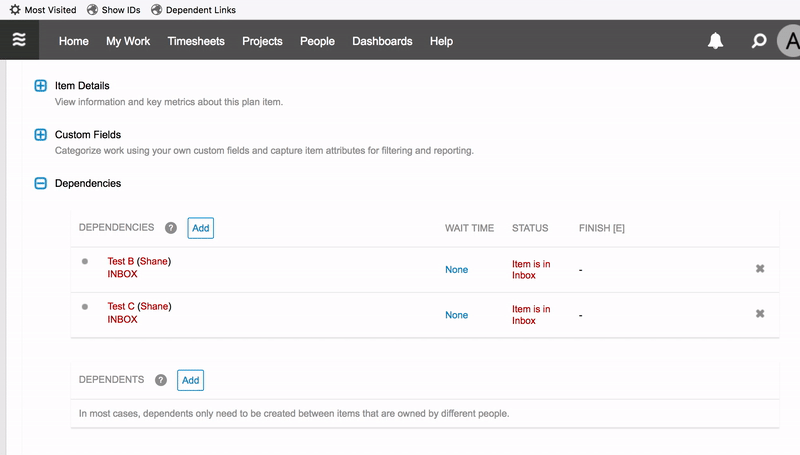Open the Dependent Links bookmark
This screenshot has height=455, width=800.
tap(193, 10)
